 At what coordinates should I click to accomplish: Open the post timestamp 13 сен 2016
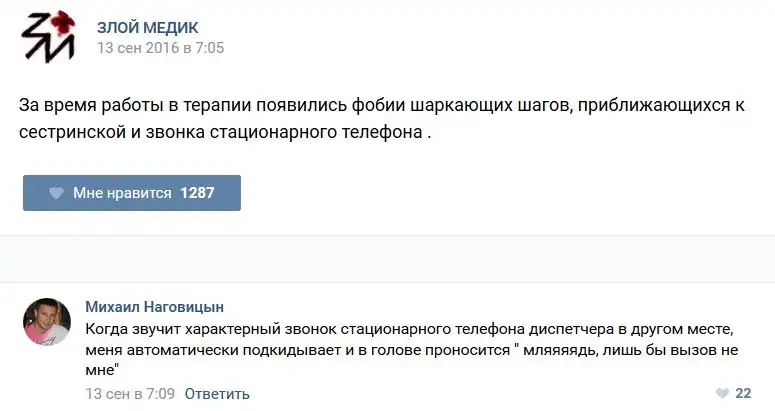pos(160,47)
